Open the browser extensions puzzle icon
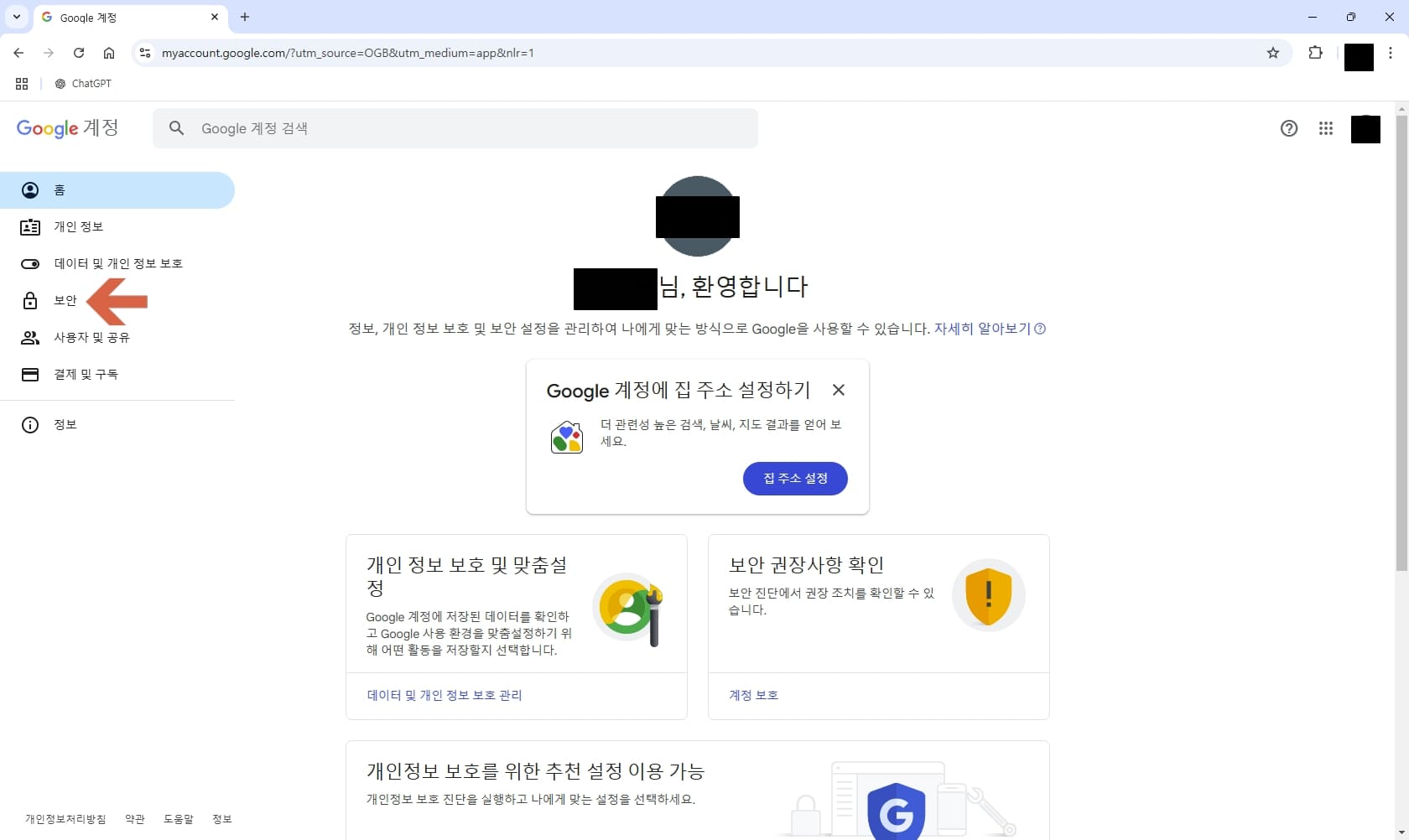Image resolution: width=1409 pixels, height=840 pixels. [x=1315, y=53]
